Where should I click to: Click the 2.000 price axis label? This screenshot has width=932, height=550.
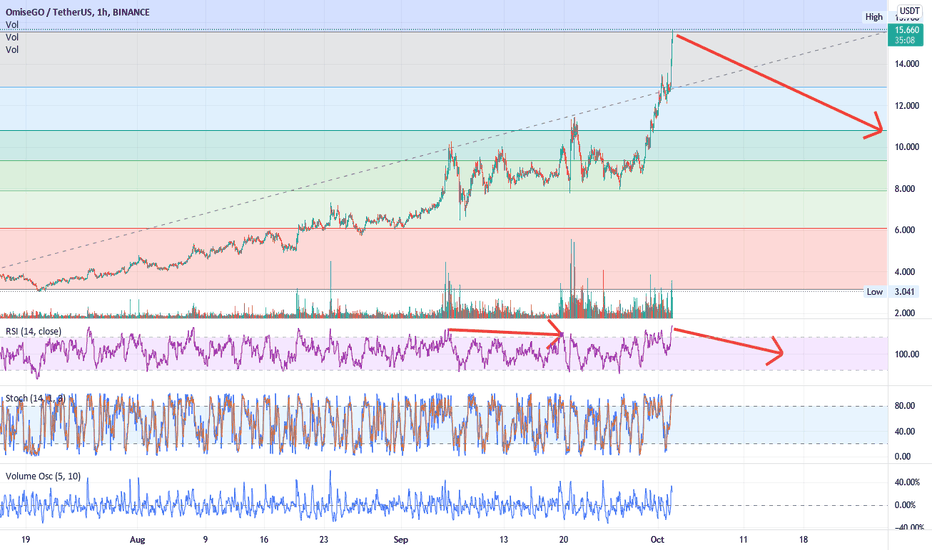click(x=906, y=313)
